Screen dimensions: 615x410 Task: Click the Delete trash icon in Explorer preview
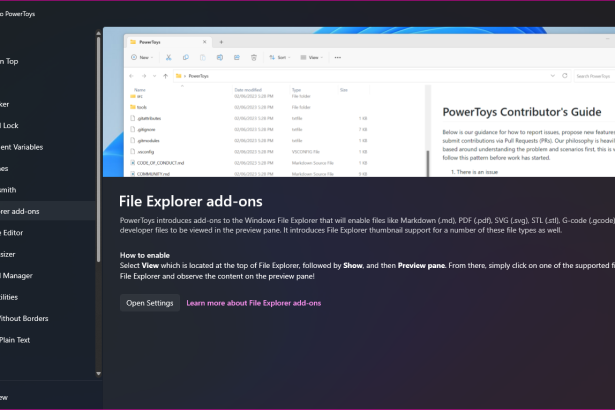(254, 57)
